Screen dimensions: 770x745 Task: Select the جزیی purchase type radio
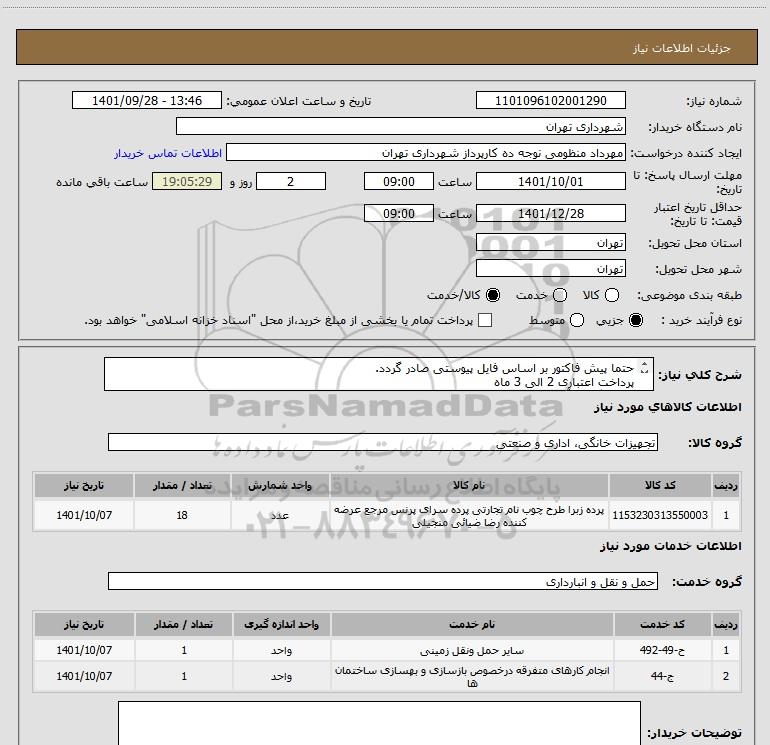coord(635,321)
